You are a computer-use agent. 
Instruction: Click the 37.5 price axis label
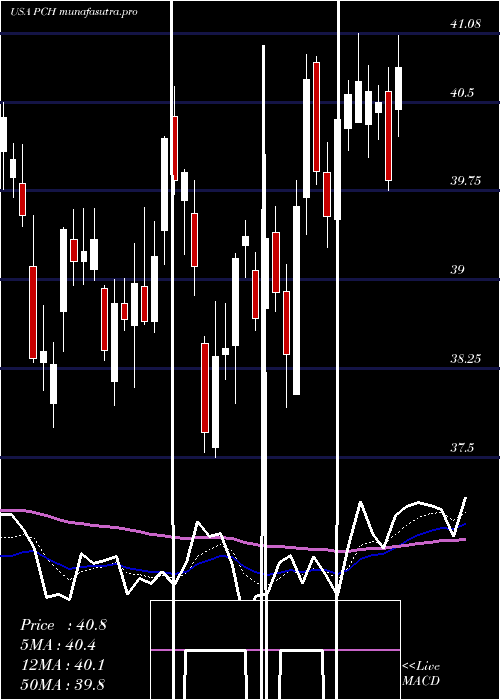[462, 447]
